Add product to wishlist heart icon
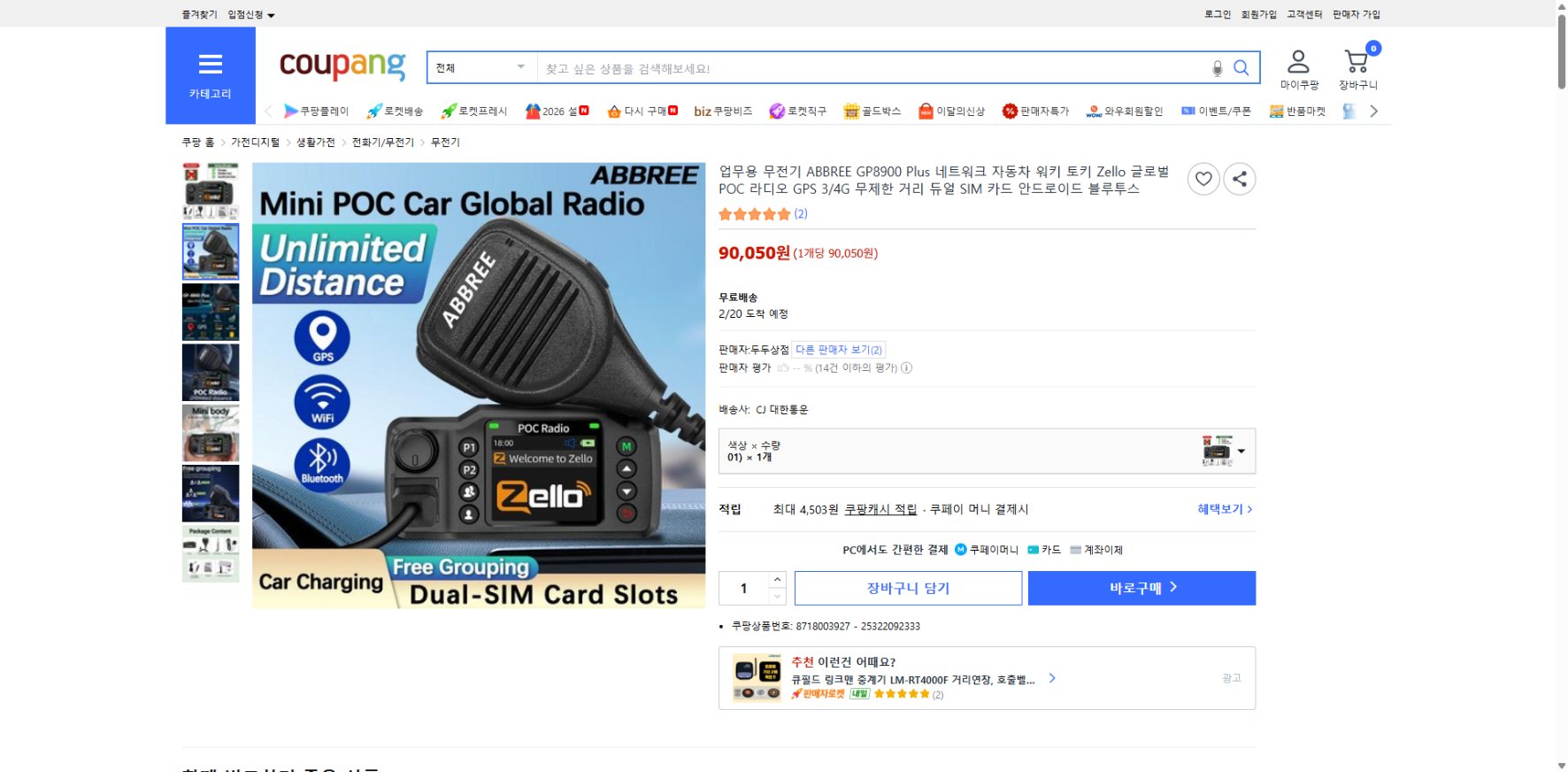This screenshot has width=1568, height=772. [x=1203, y=179]
